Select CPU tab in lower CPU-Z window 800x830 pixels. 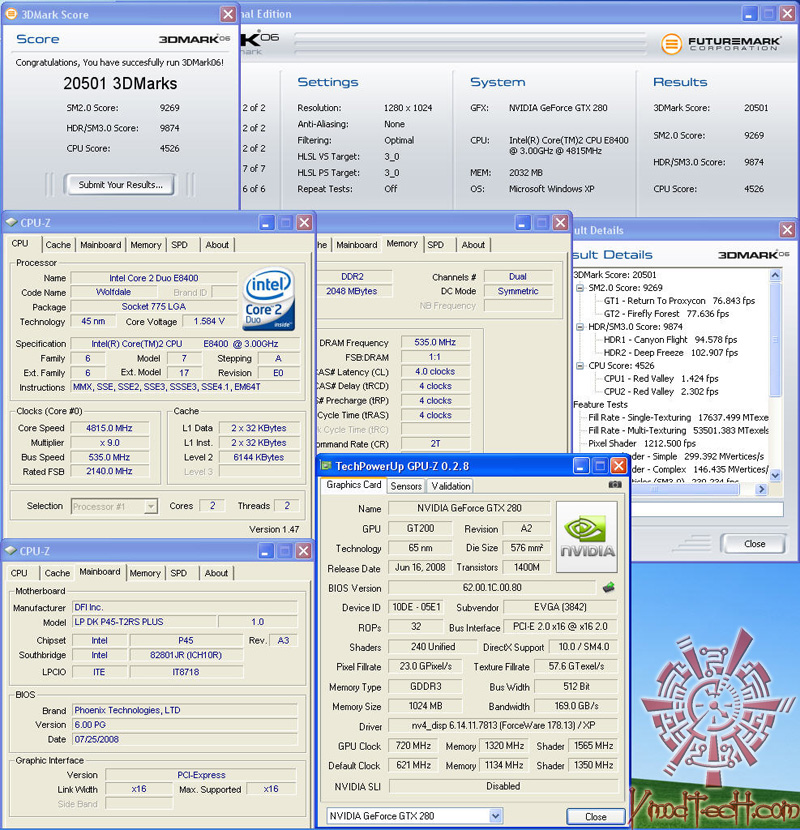pos(19,573)
